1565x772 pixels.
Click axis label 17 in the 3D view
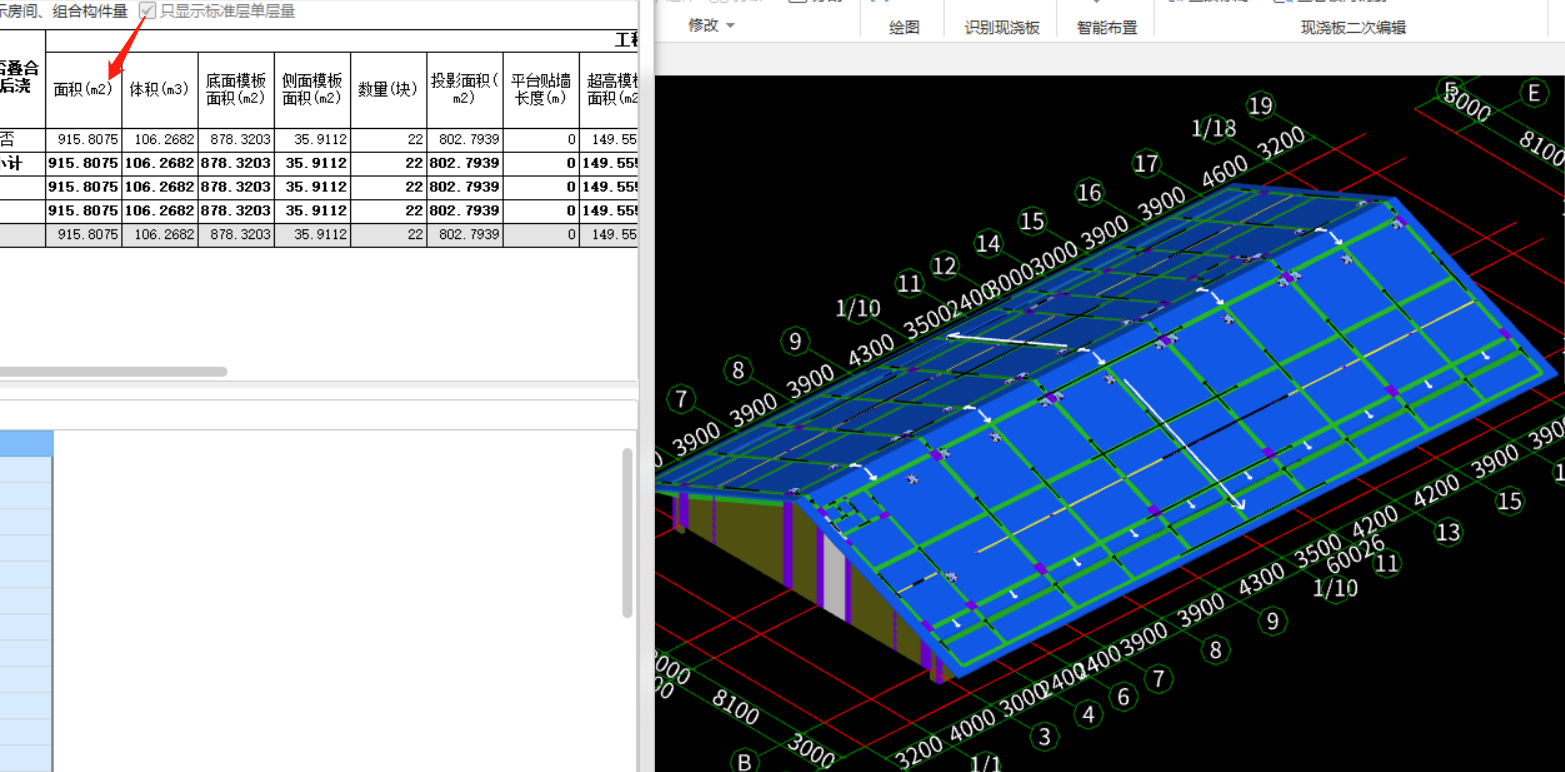1146,163
